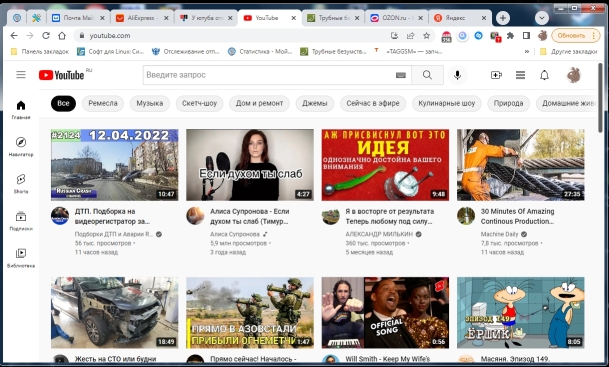Open АЛЕКСАНДР МИЛЬКИН channel link
This screenshot has width=609, height=367.
coord(379,234)
